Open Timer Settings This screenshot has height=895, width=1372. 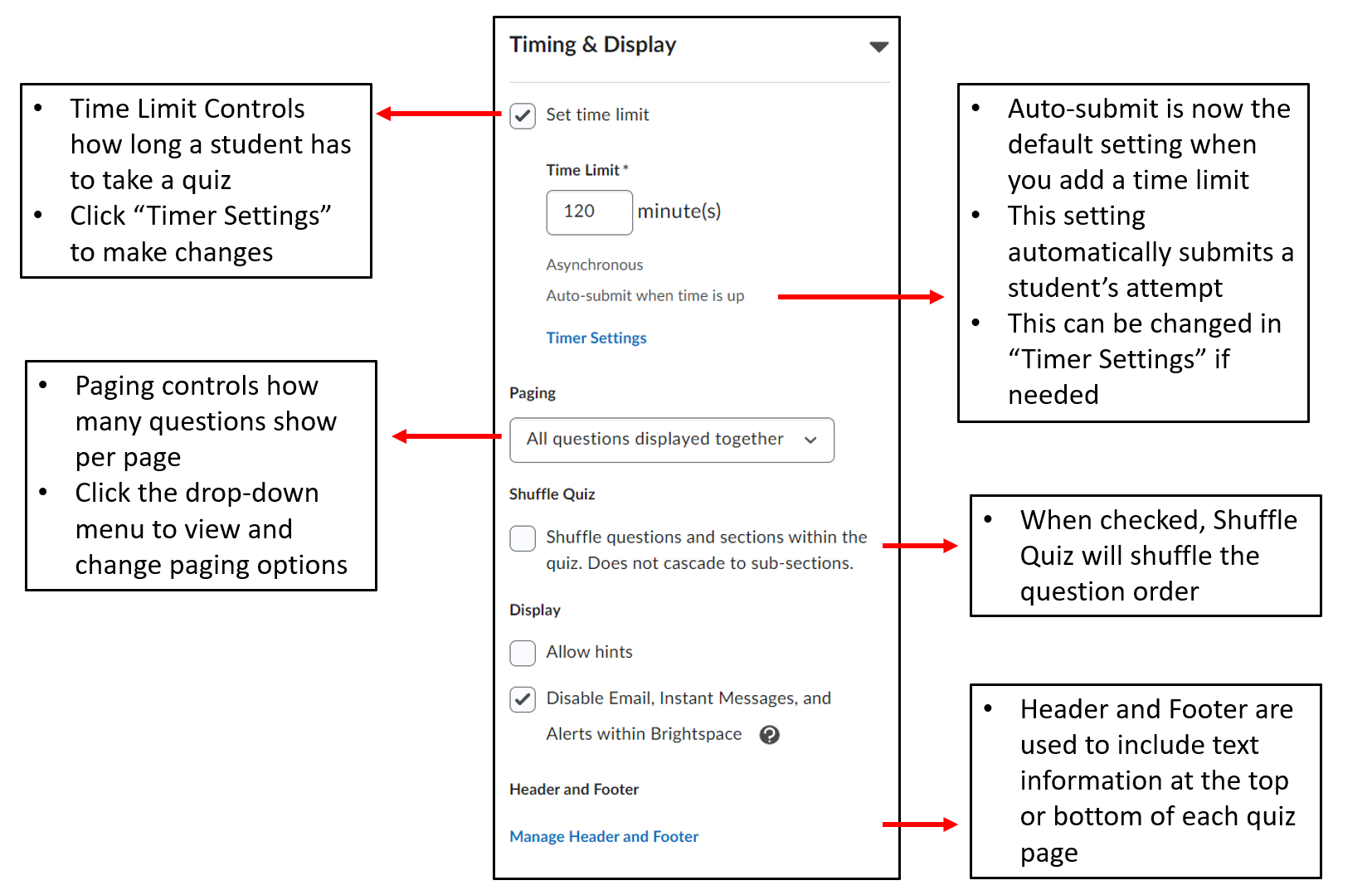[x=596, y=338]
